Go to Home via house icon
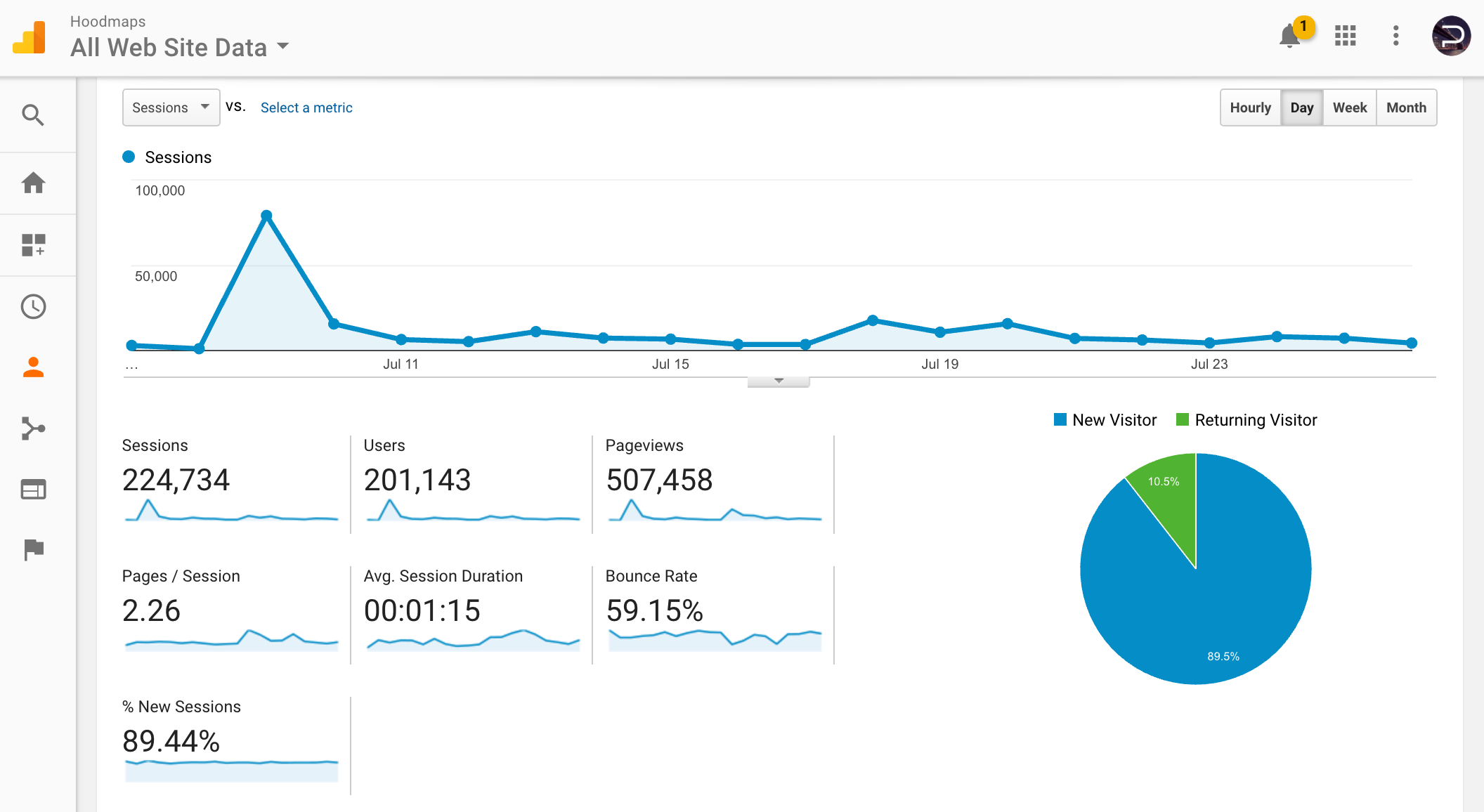This screenshot has height=812, width=1484. tap(33, 183)
